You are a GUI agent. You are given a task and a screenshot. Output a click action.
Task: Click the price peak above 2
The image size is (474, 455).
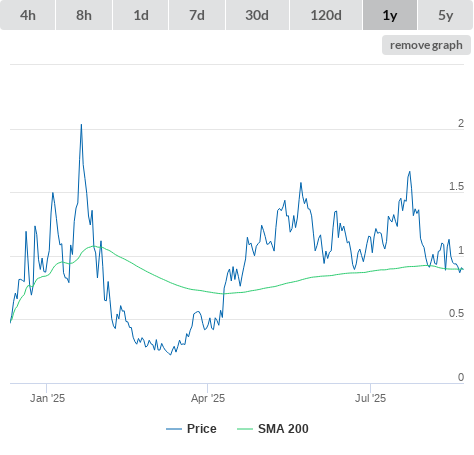click(x=81, y=125)
